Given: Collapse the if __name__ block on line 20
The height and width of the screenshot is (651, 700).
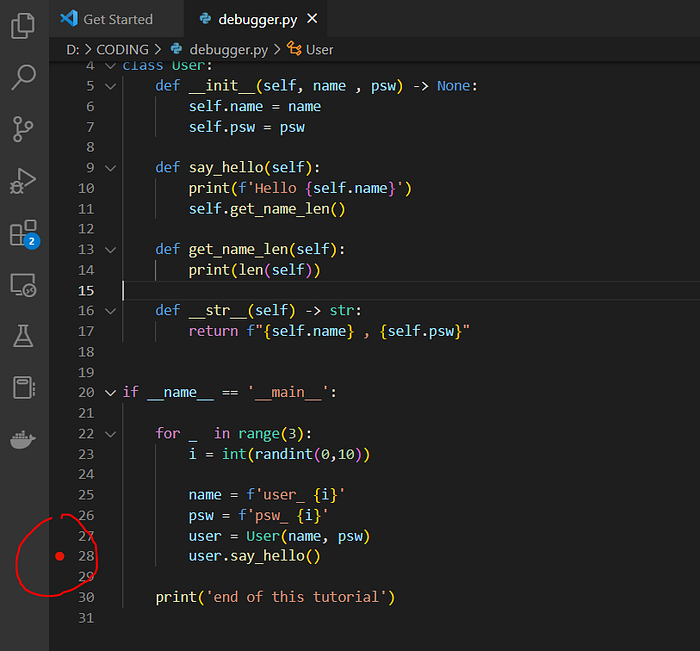Looking at the screenshot, I should [x=110, y=393].
